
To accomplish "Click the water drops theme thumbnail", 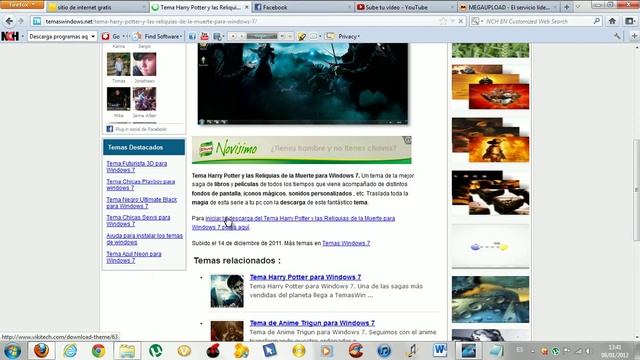I will tap(490, 299).
